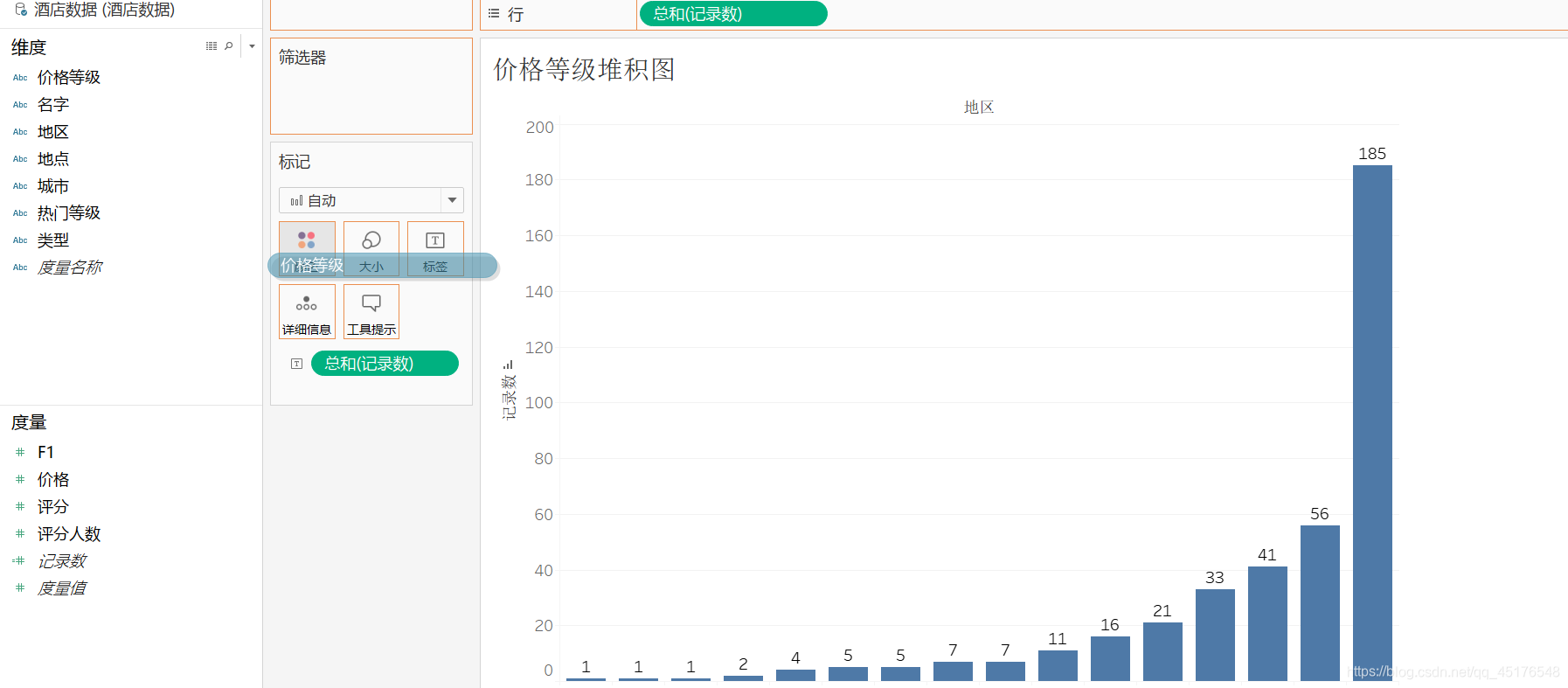
Task: Click the # icon beside 度量值
Action: click(20, 587)
